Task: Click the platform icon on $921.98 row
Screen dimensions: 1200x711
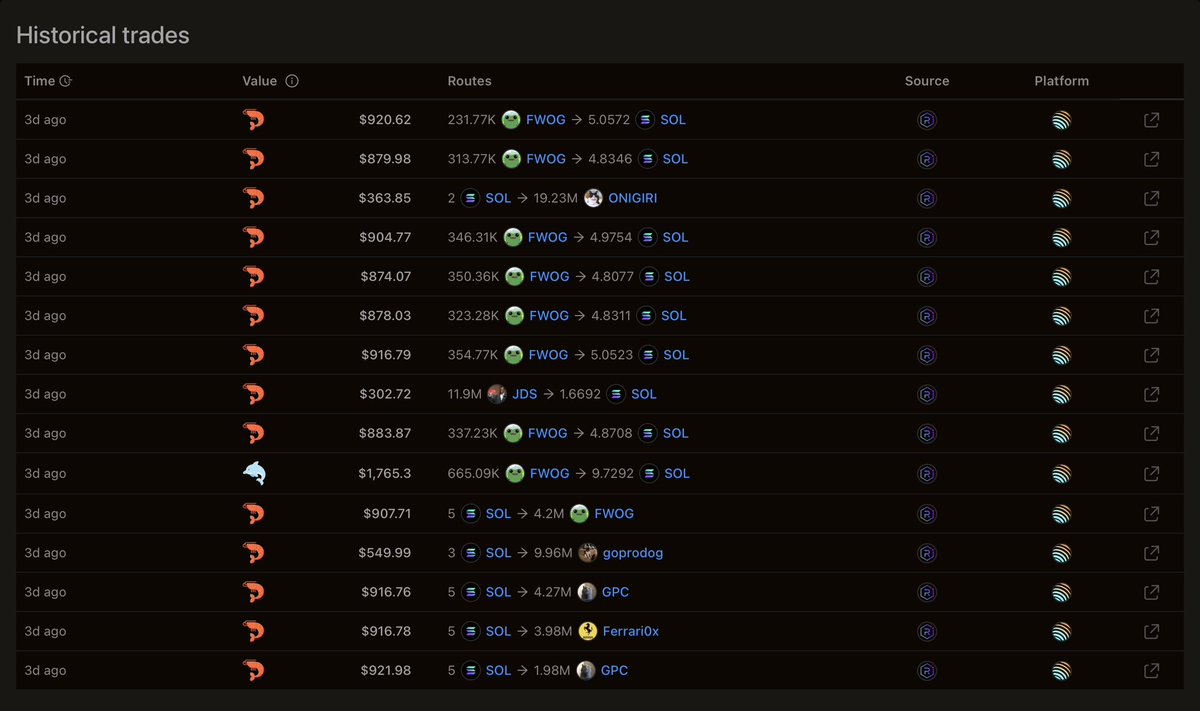Action: [1061, 670]
